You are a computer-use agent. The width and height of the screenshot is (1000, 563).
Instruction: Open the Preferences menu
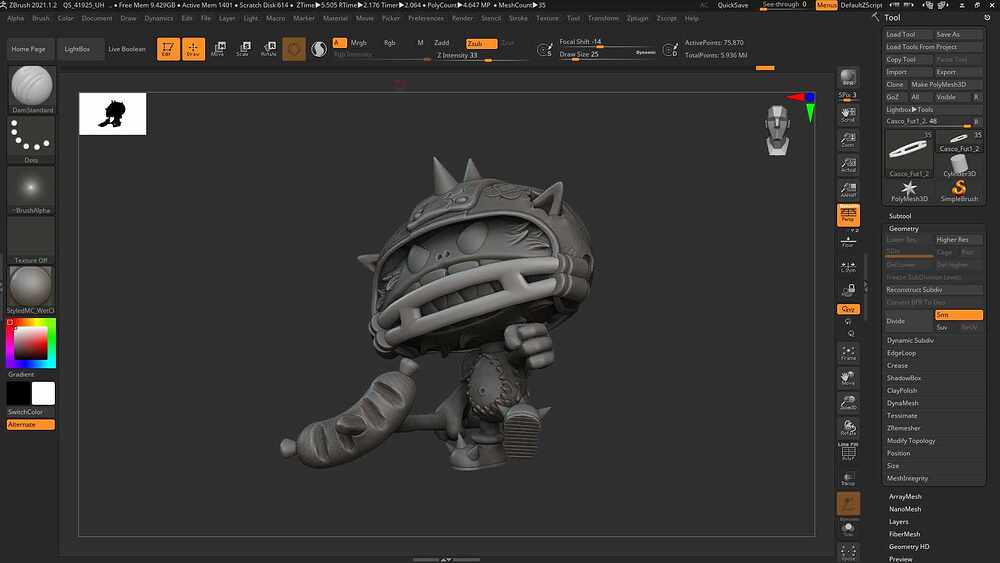tap(425, 18)
